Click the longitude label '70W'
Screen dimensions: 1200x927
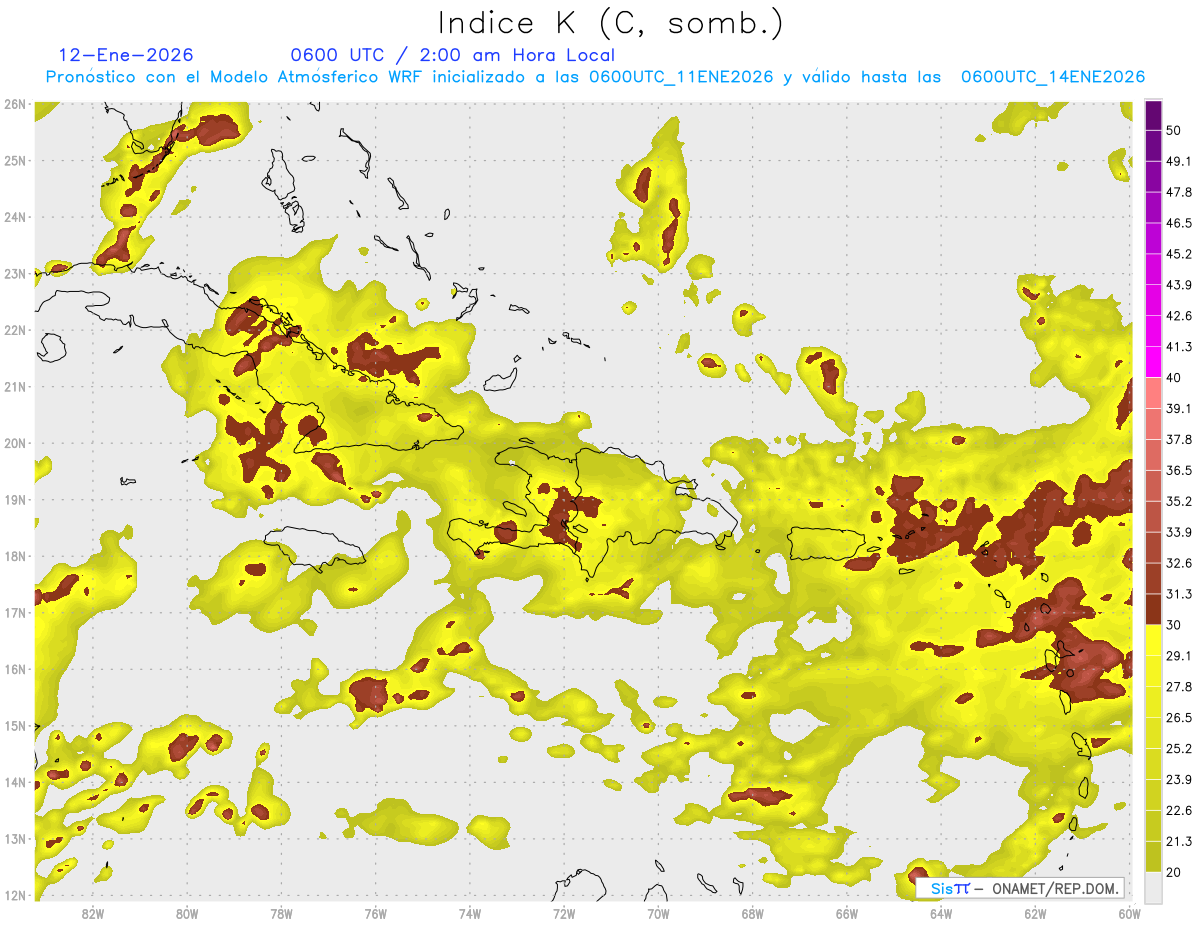click(658, 913)
